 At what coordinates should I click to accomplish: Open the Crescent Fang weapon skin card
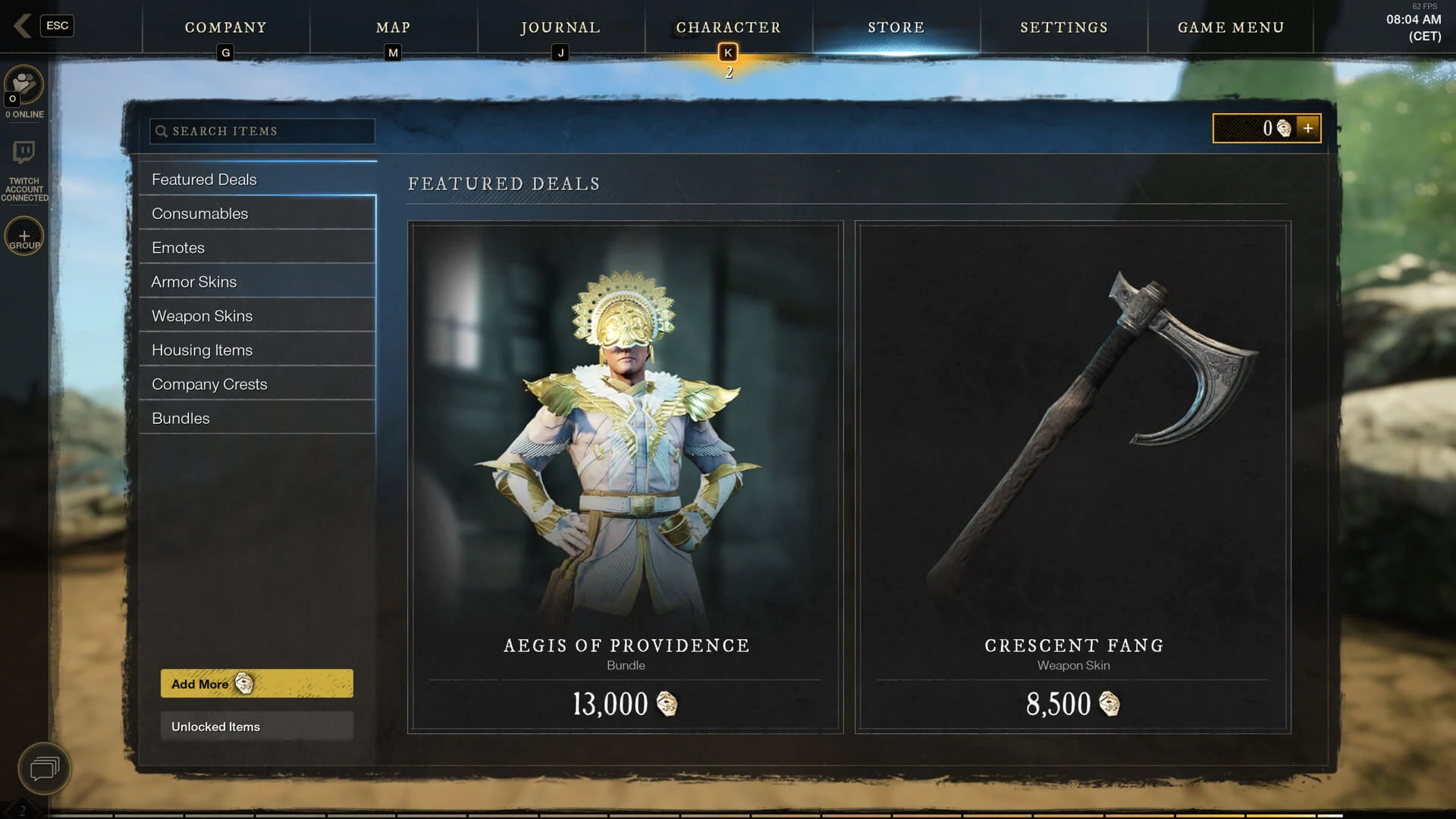coord(1073,477)
